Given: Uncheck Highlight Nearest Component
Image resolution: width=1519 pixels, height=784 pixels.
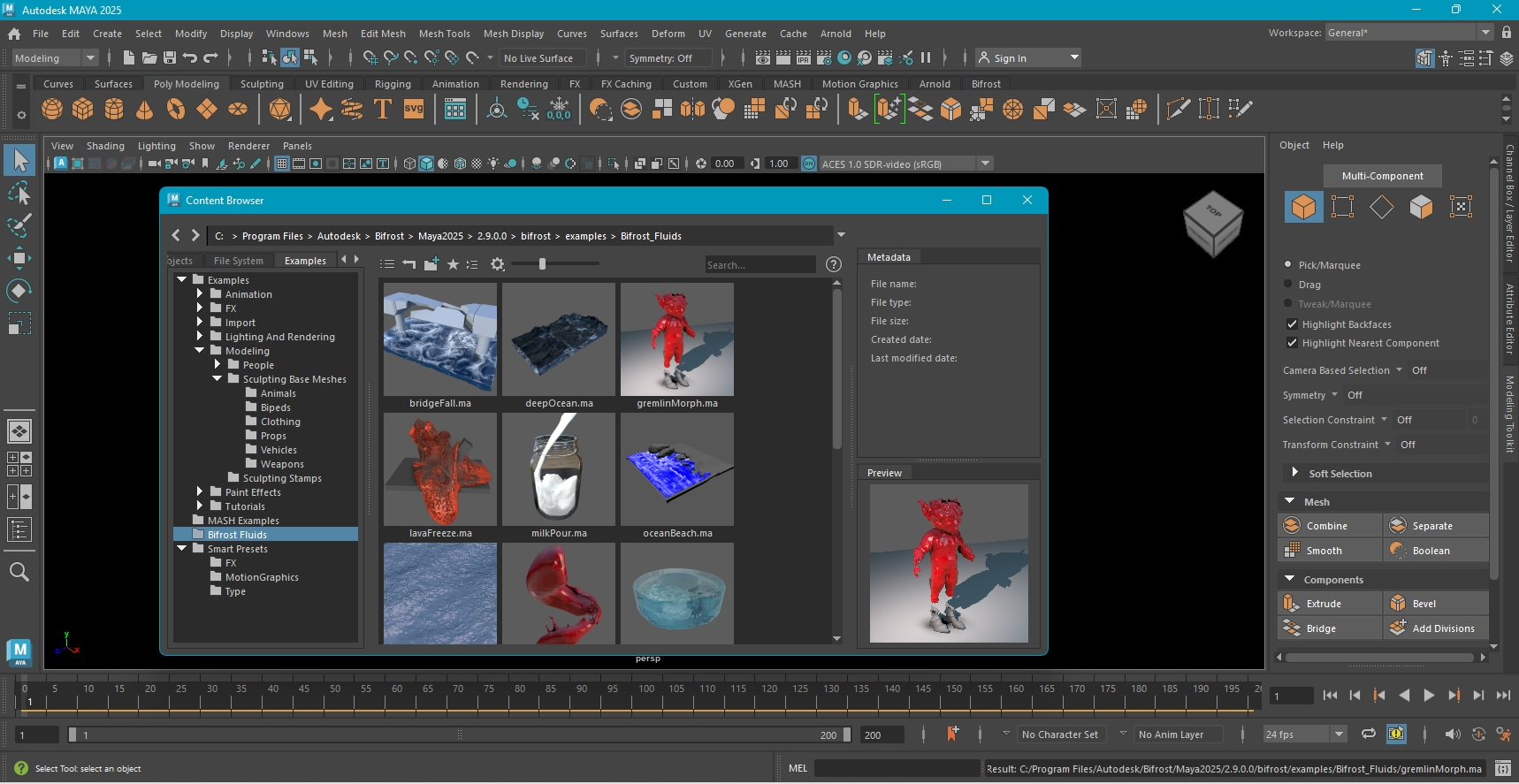Looking at the screenshot, I should [1292, 343].
